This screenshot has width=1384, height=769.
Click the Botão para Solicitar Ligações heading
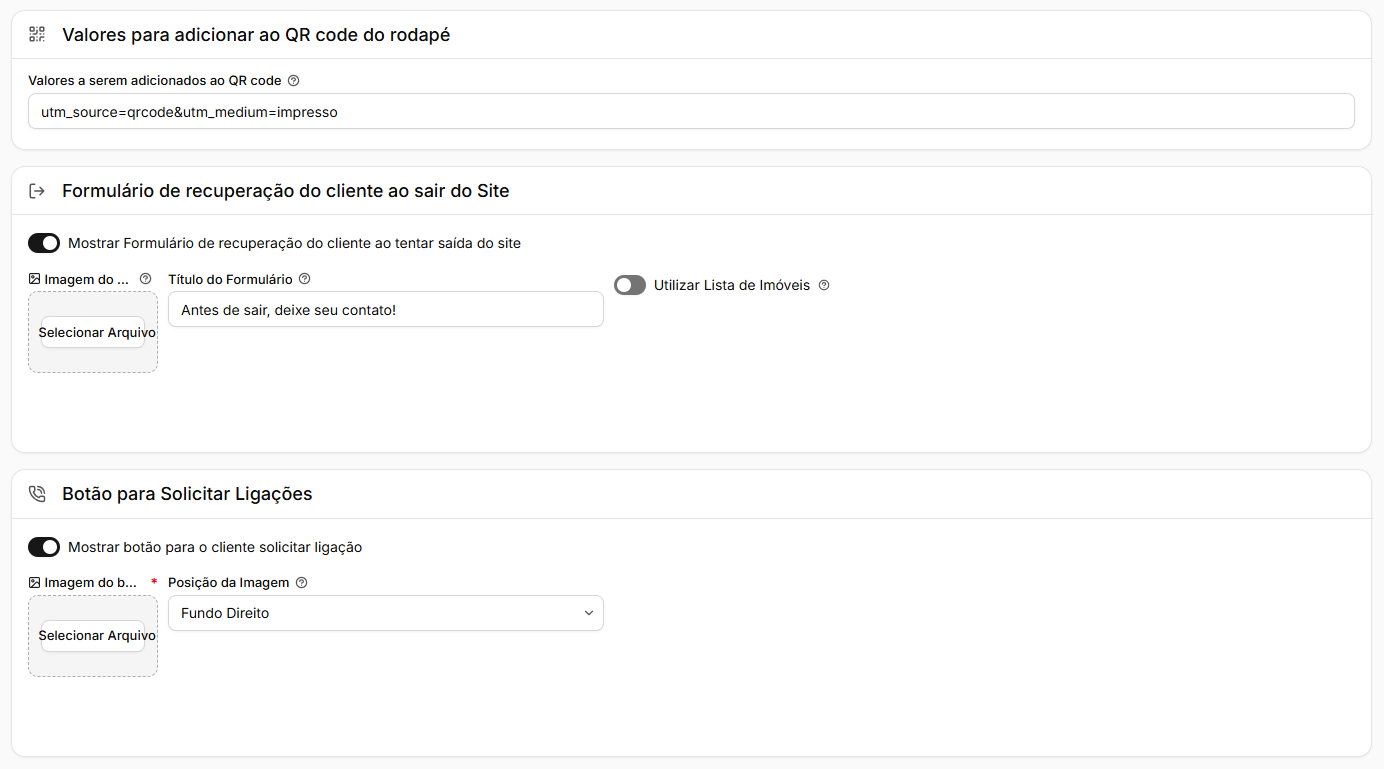click(x=187, y=494)
